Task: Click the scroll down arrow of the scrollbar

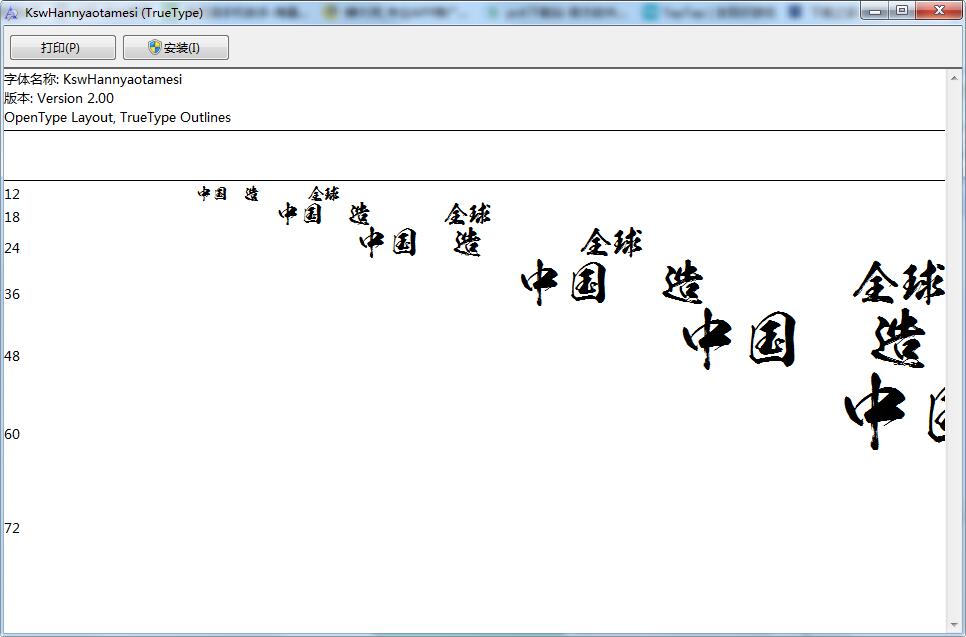Action: coord(954,625)
